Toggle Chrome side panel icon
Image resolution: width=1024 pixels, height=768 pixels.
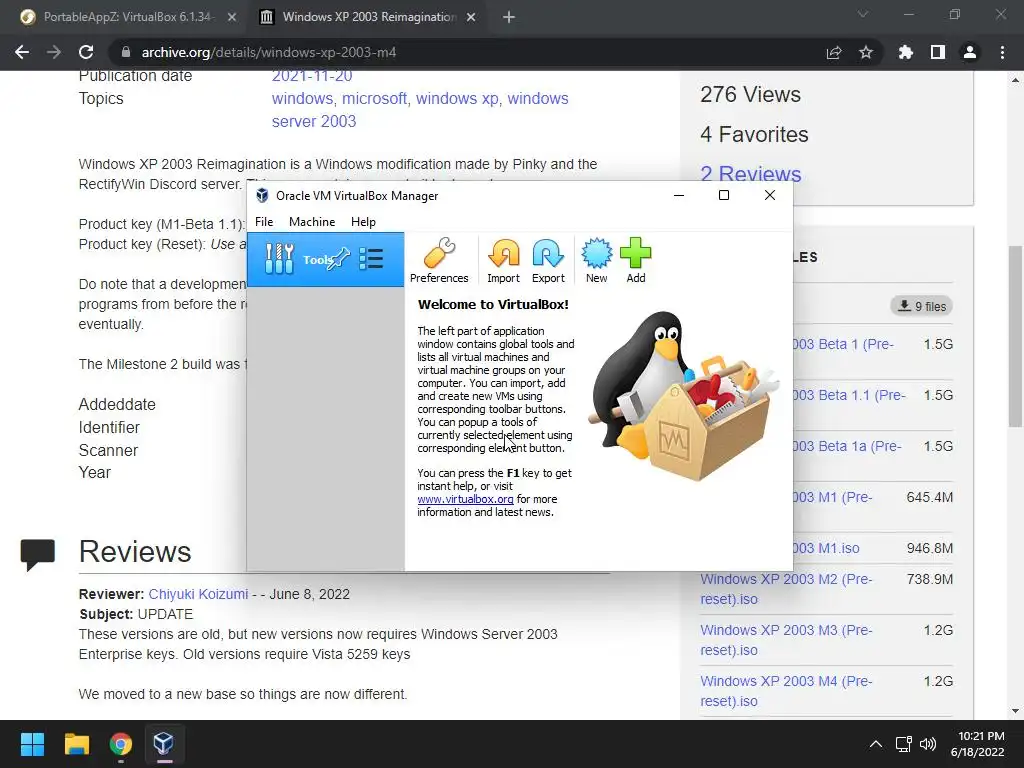click(x=938, y=52)
